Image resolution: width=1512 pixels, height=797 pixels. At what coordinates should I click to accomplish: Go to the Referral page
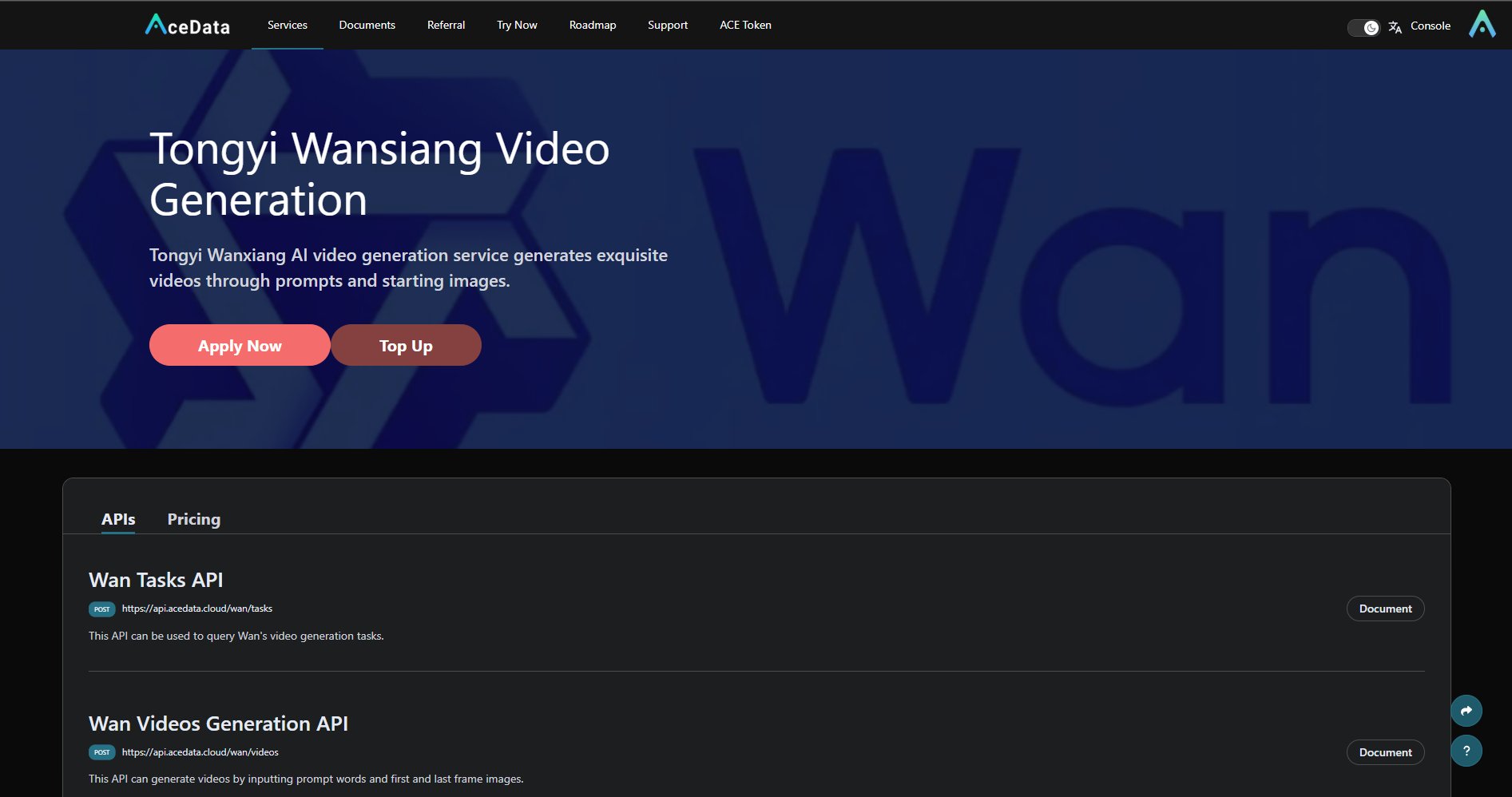point(446,25)
